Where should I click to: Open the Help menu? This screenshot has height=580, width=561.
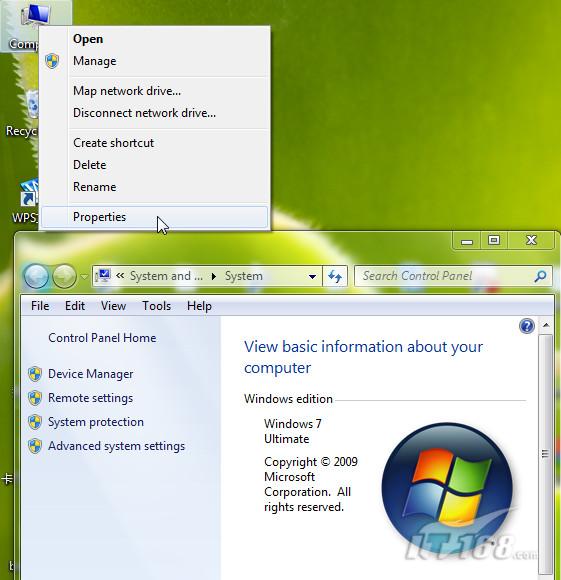(x=199, y=306)
